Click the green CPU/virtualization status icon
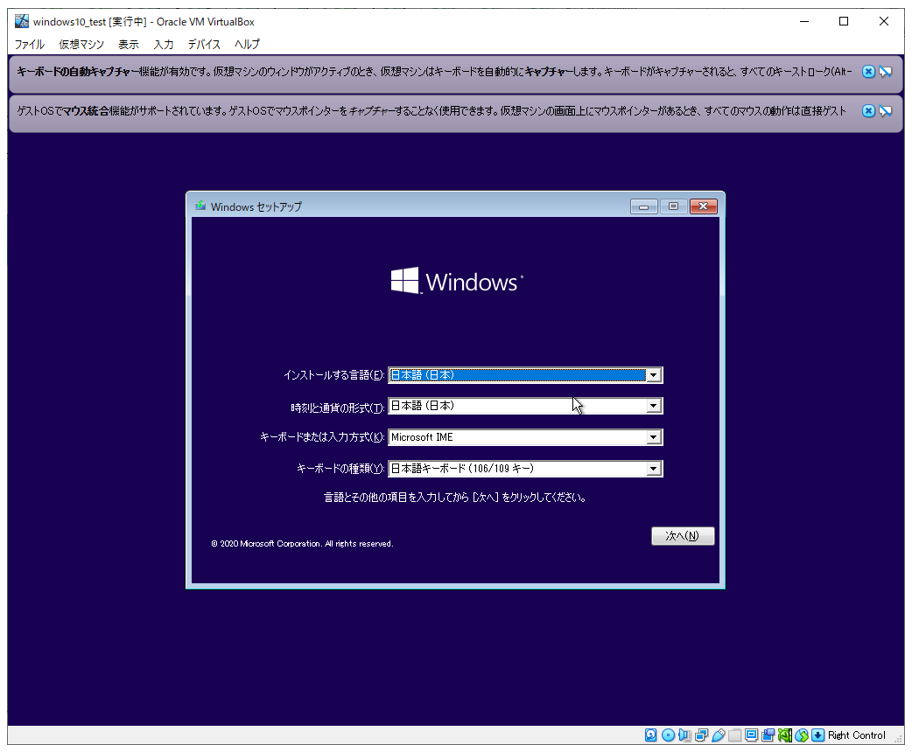Image resolution: width=915 pixels, height=753 pixels. (785, 735)
